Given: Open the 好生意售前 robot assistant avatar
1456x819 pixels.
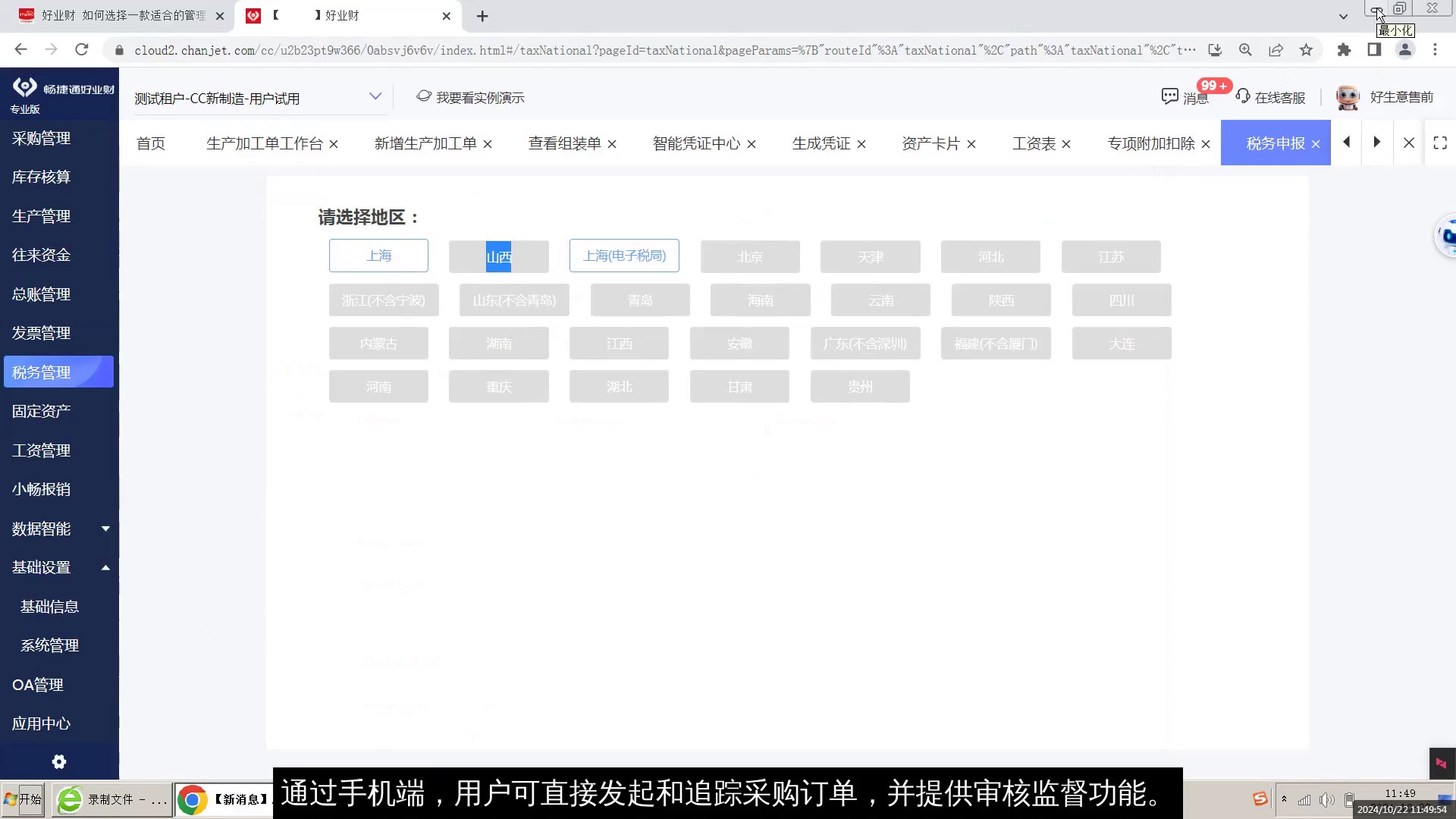Looking at the screenshot, I should 1347,97.
